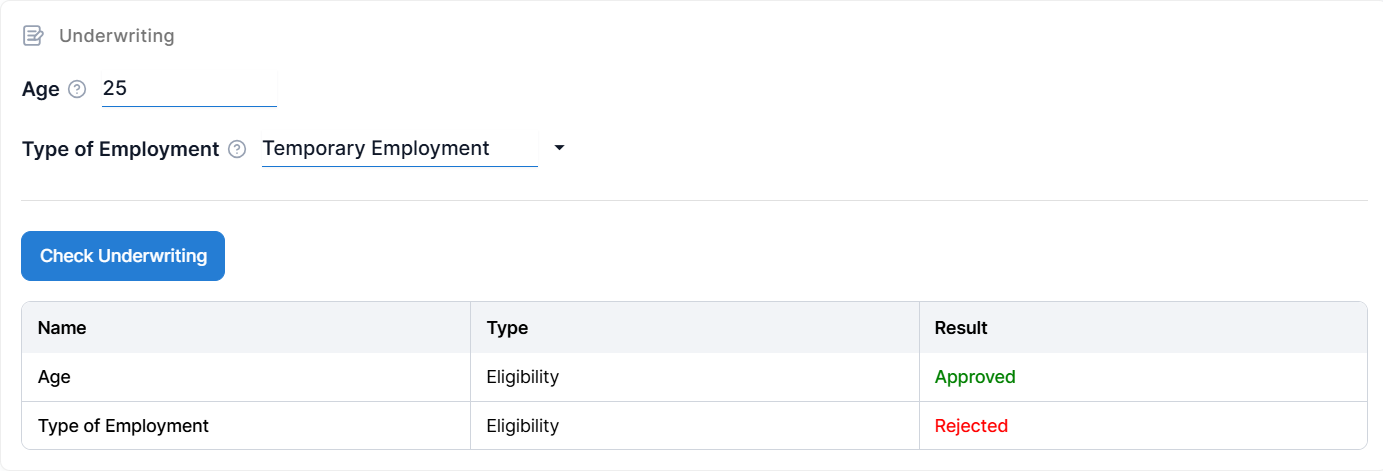Click the Type column header
The width and height of the screenshot is (1383, 471).
(507, 328)
